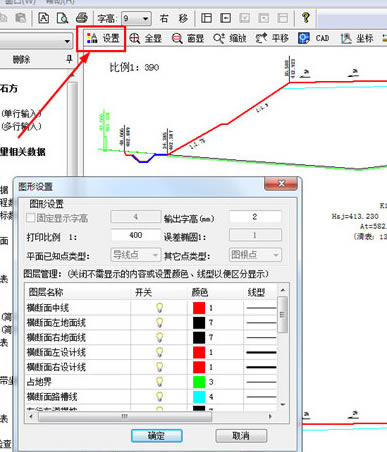This screenshot has width=387, height=452.
Task: Select (多行输入) item in left panel
Action: point(21,127)
